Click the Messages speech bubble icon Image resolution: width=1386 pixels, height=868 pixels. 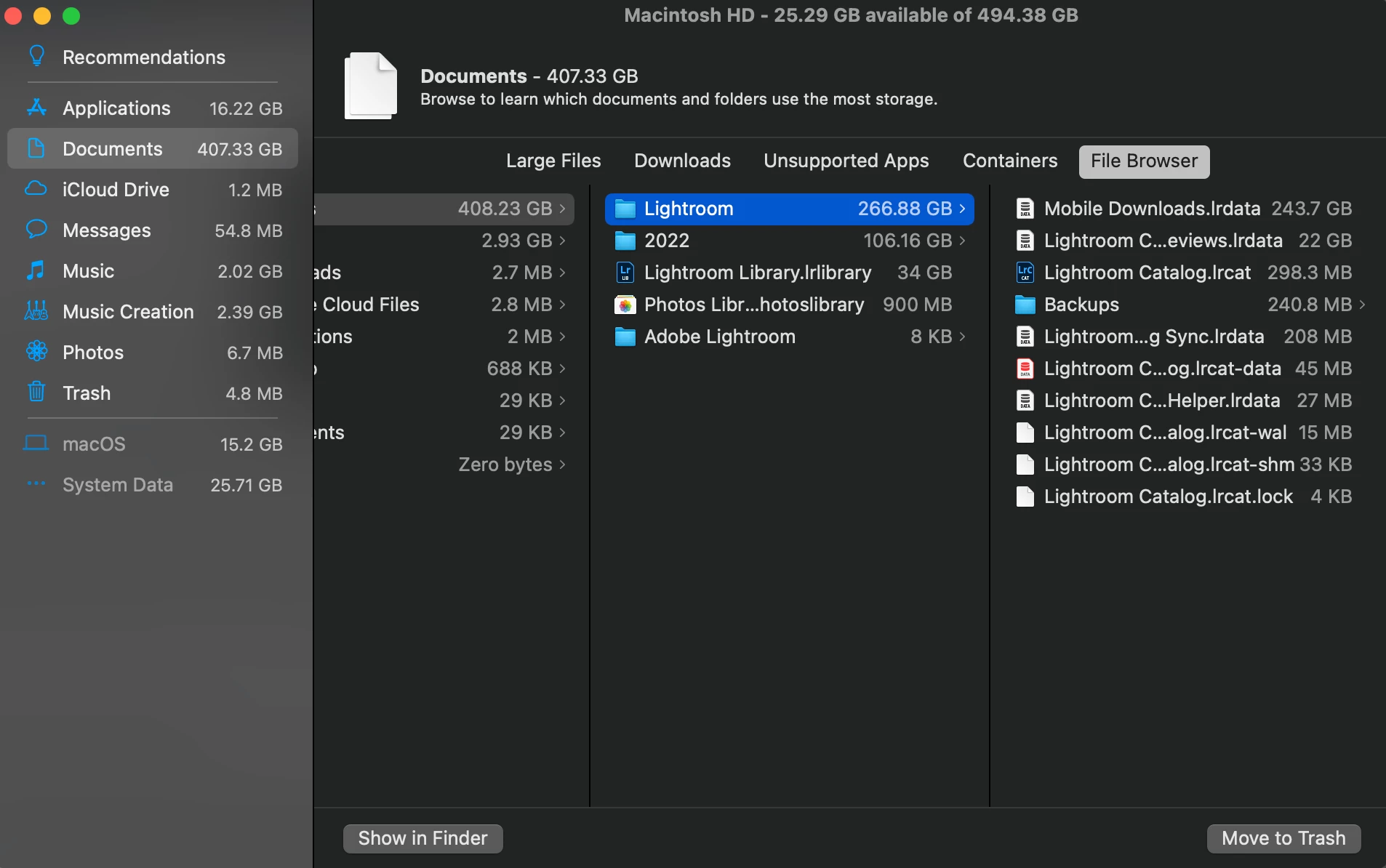(x=36, y=230)
